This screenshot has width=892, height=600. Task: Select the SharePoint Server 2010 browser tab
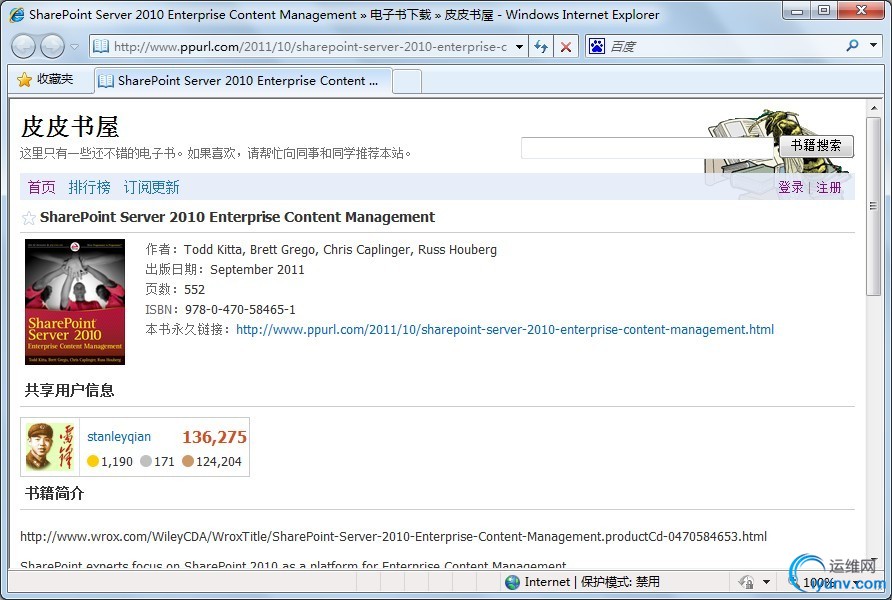coord(243,81)
